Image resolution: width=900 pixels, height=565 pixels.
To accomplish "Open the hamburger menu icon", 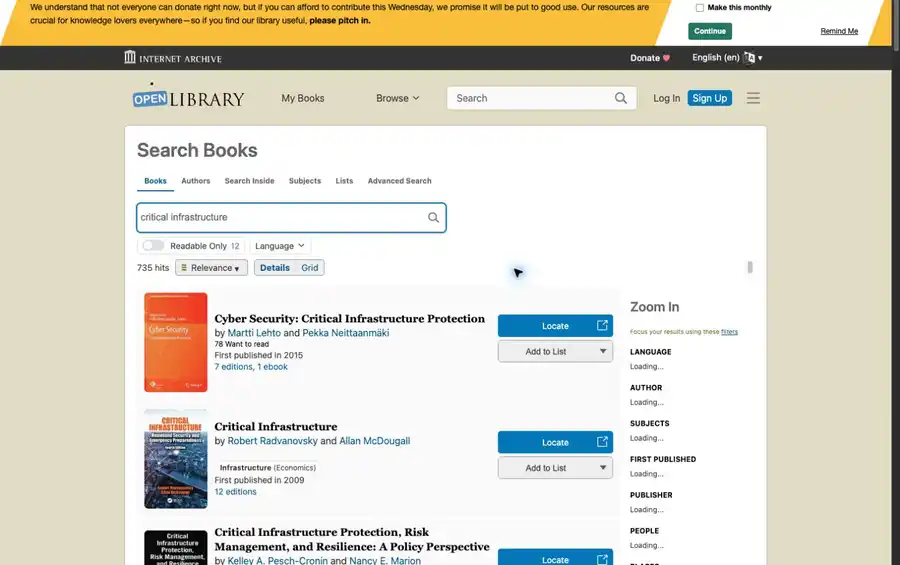I will pyautogui.click(x=753, y=98).
